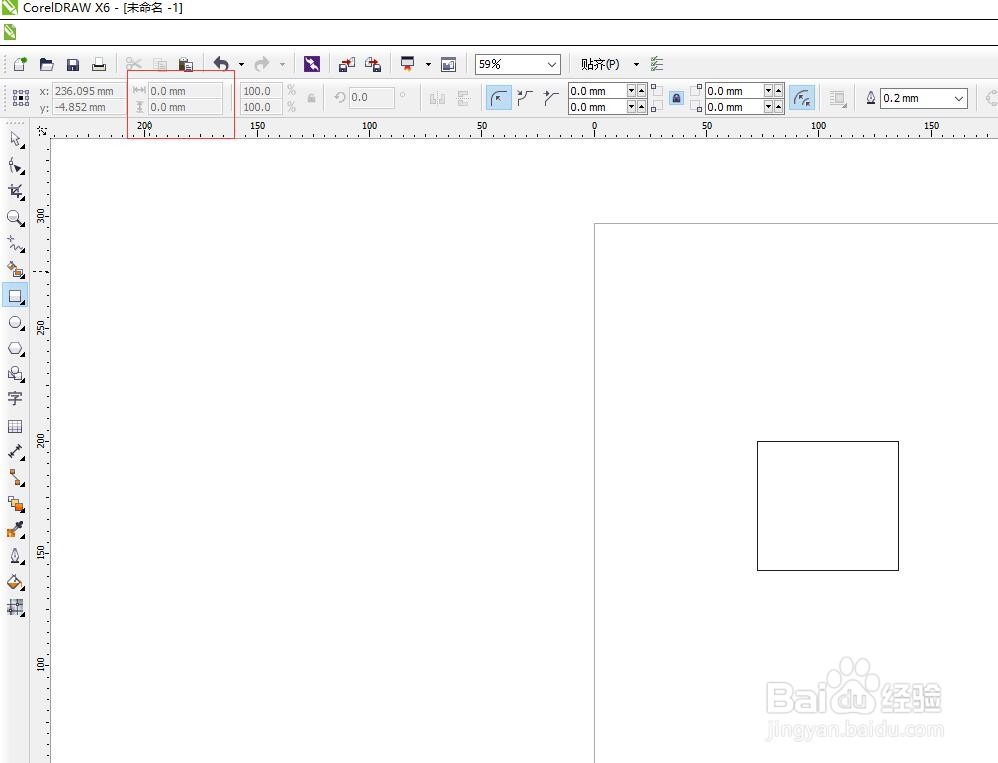This screenshot has width=998, height=763.
Task: Select the Ellipse tool
Action: [x=16, y=323]
